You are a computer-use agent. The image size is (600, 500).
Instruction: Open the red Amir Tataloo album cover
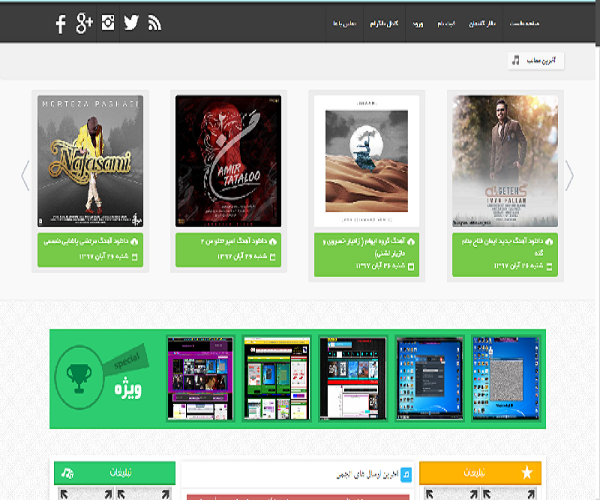[x=228, y=161]
